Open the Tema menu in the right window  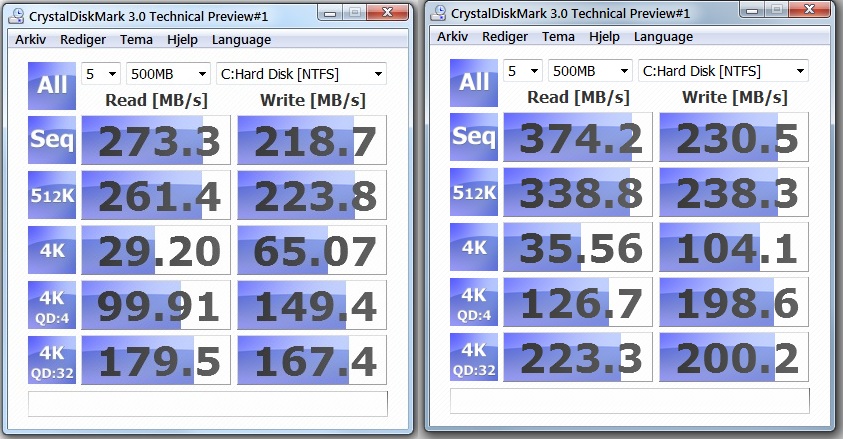coord(558,37)
